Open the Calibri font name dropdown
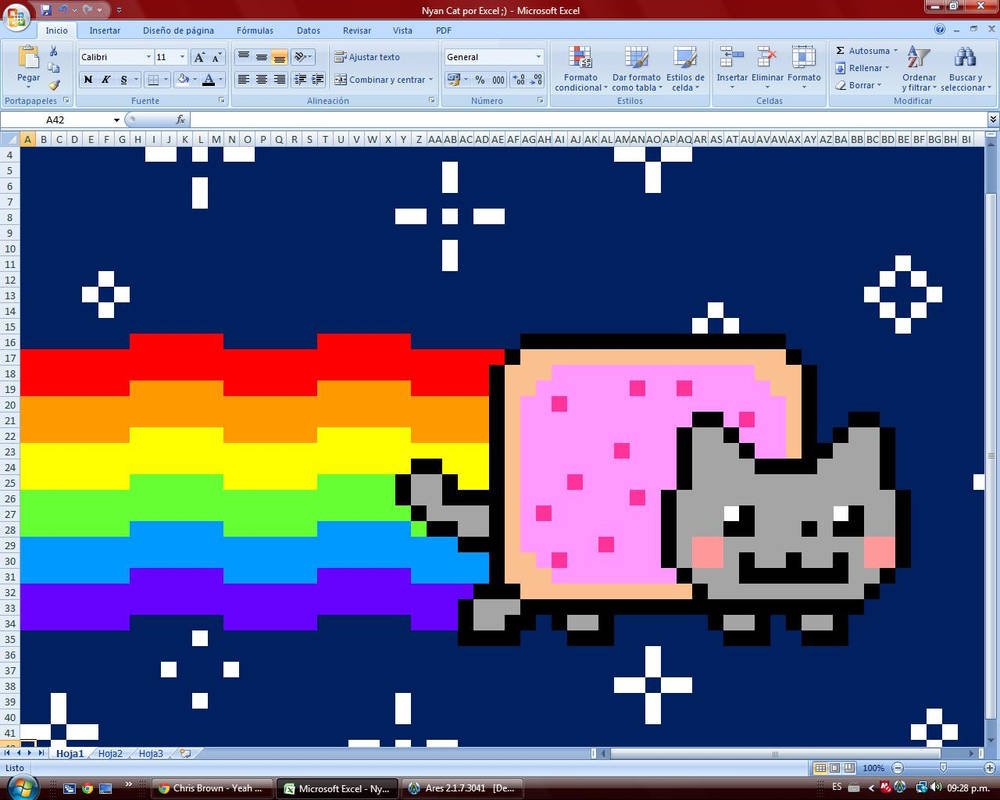This screenshot has width=1000, height=800. point(149,57)
